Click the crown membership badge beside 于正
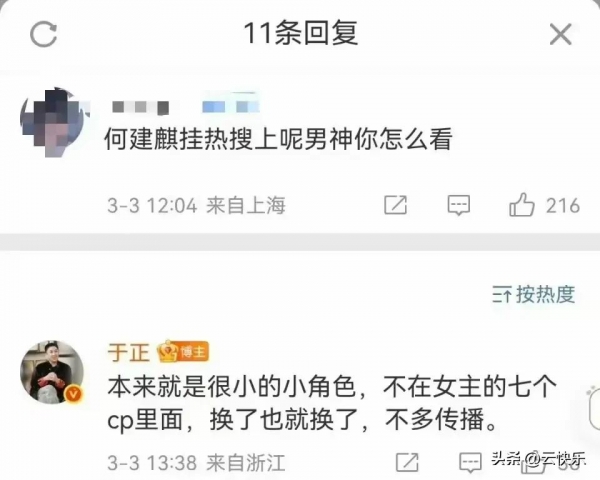This screenshot has width=600, height=480. pyautogui.click(x=168, y=351)
